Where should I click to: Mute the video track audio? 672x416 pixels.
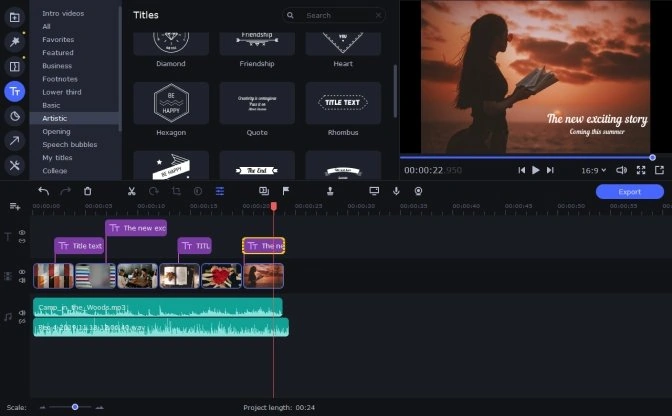coord(22,280)
